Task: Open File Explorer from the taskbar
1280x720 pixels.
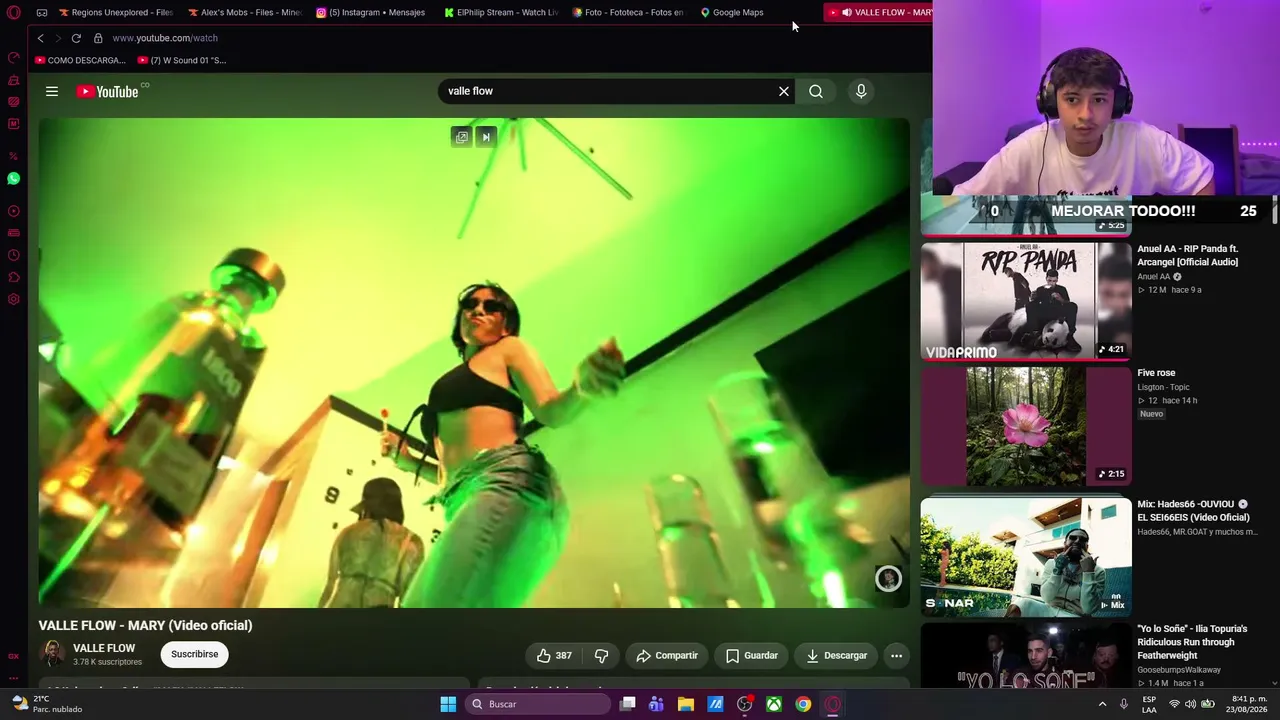Action: [685, 704]
